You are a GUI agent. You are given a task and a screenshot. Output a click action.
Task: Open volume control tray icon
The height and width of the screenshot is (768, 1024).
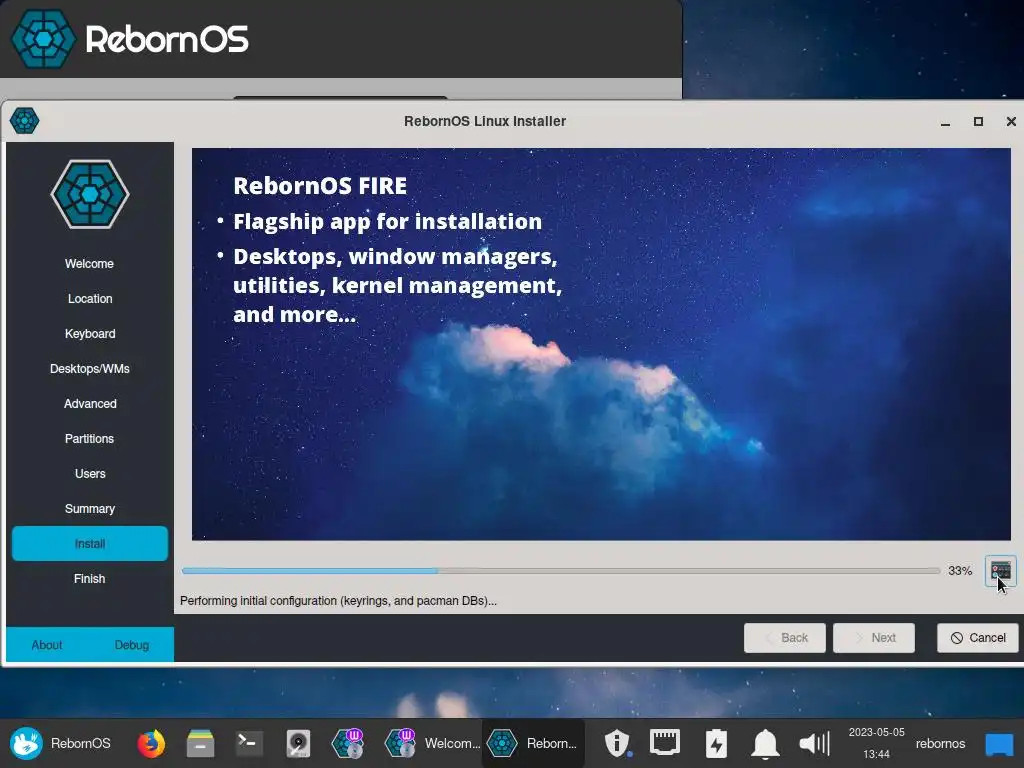coord(814,743)
